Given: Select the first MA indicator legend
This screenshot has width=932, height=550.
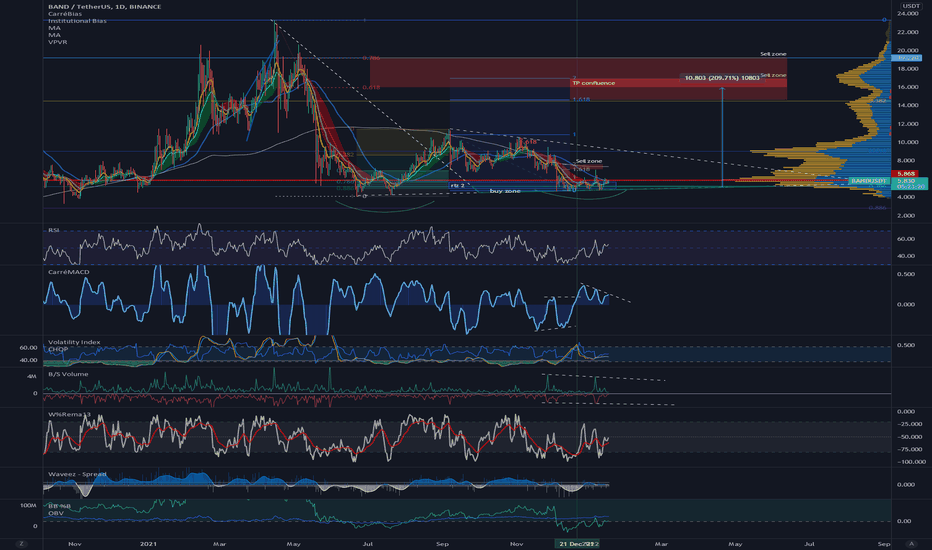Looking at the screenshot, I should pyautogui.click(x=54, y=28).
